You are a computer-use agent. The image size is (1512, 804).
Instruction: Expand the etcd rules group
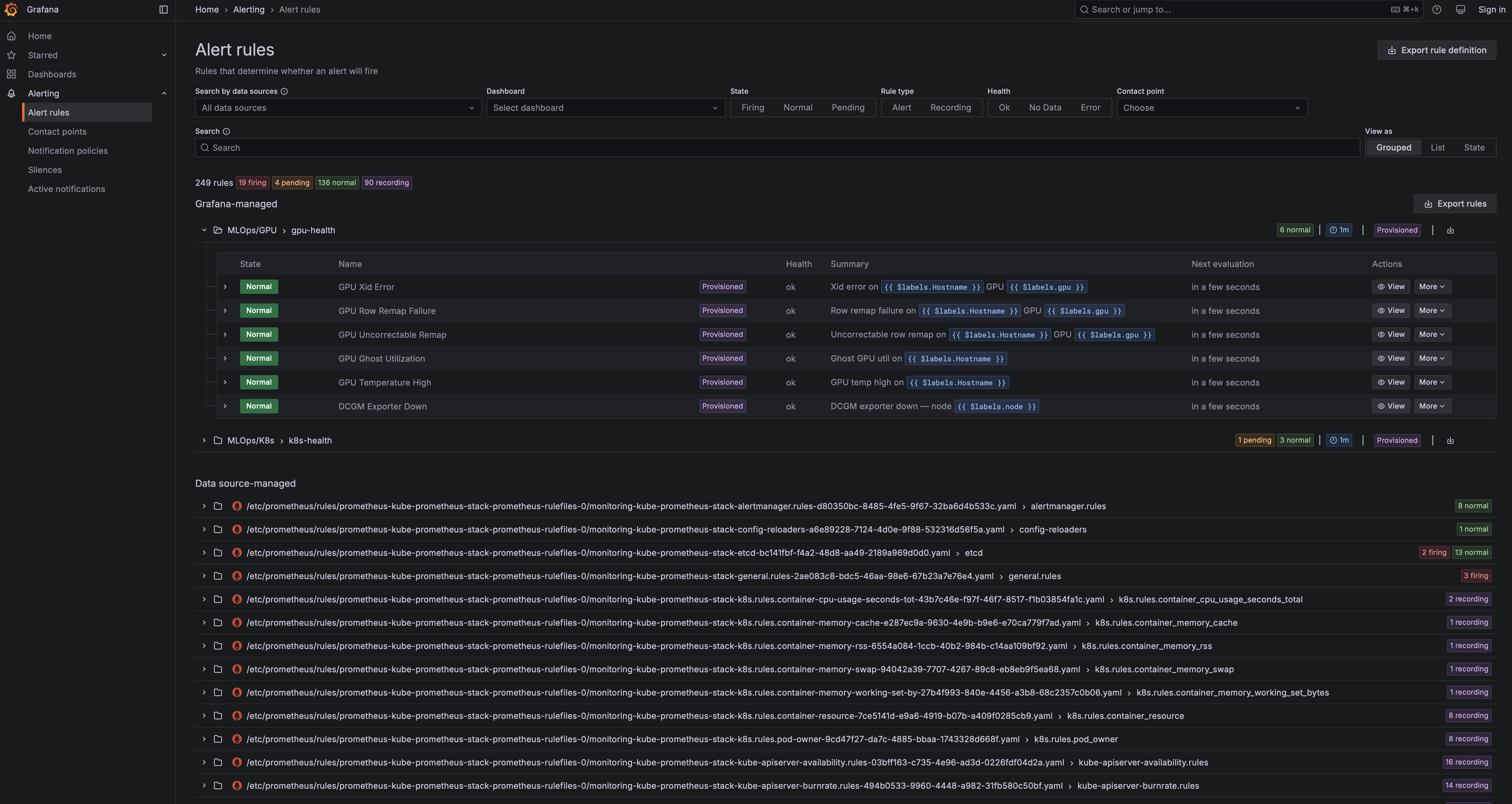(204, 553)
